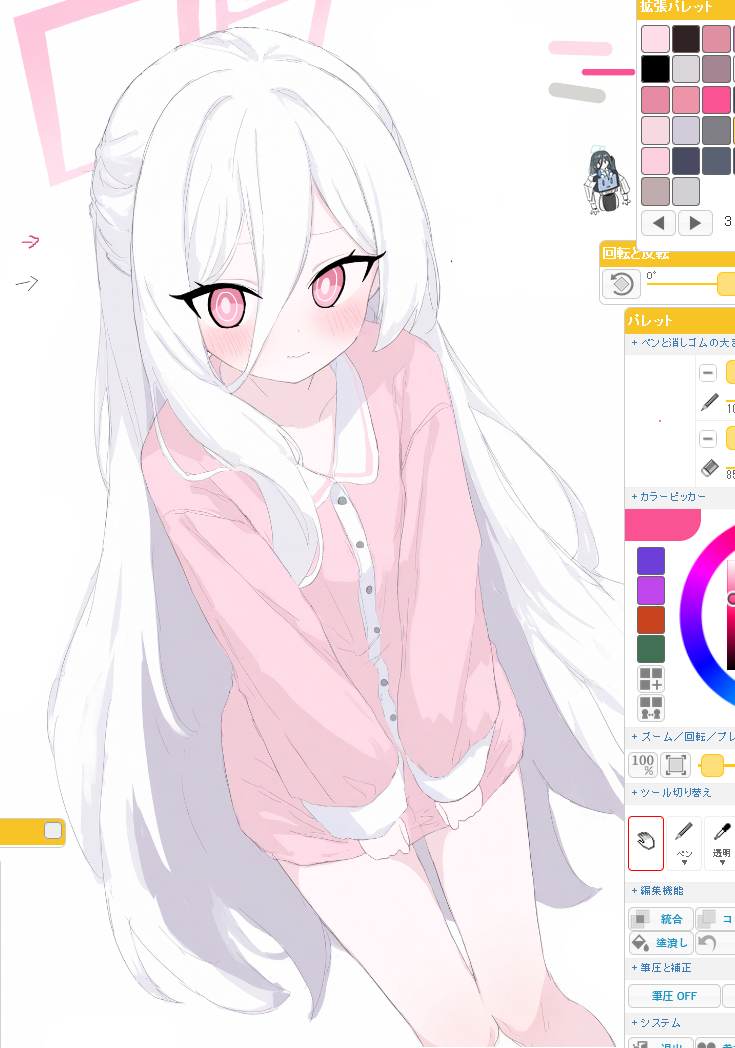Collapse the 筆圧と補正 section
735x1048 pixels.
click(680, 967)
